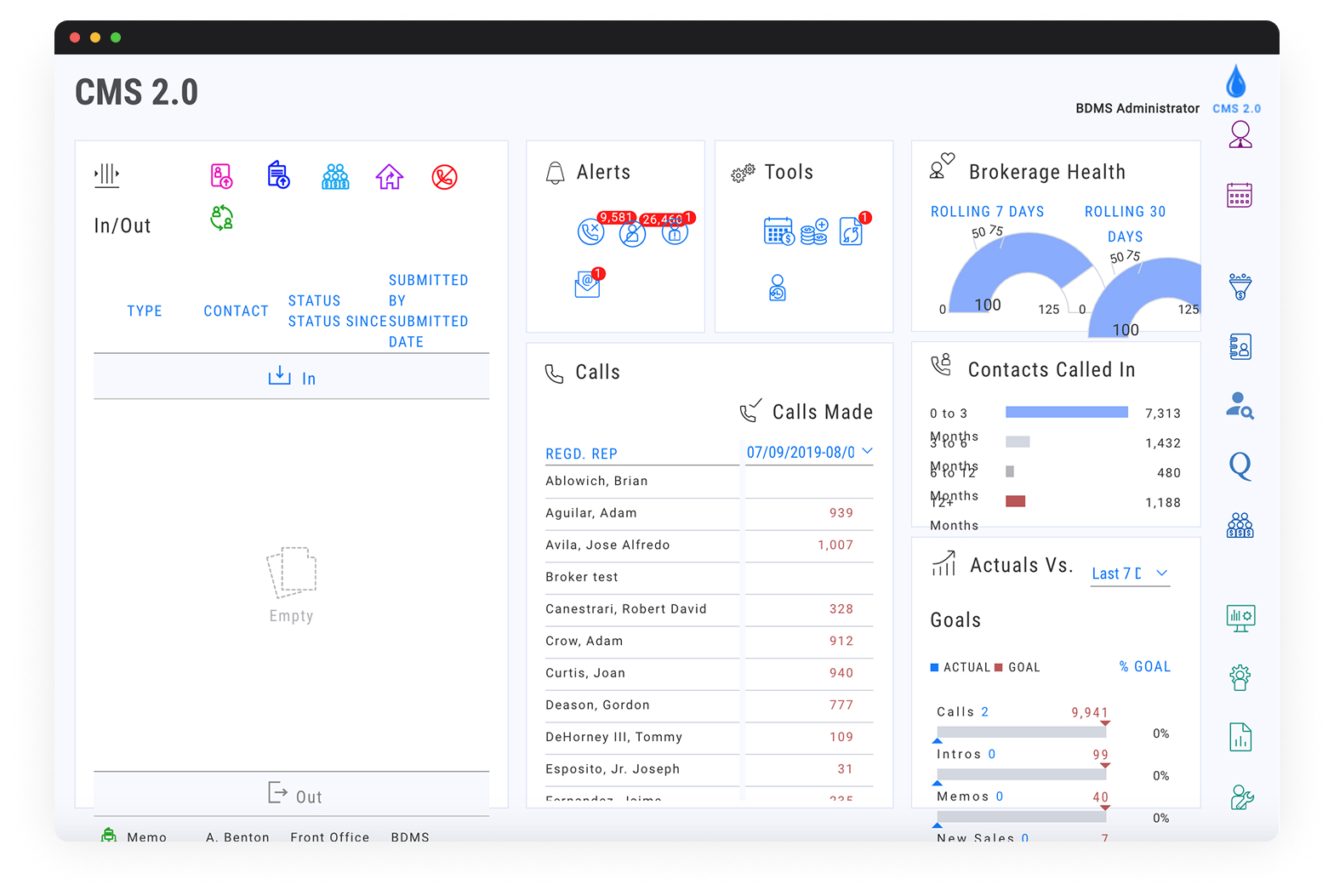
Task: Click the Calls Made heading
Action: coord(822,412)
